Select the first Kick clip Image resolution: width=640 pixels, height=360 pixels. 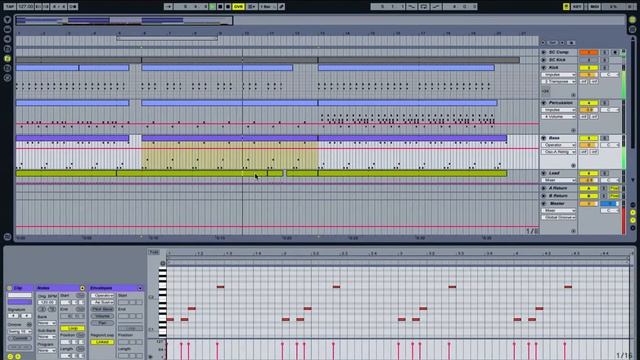point(47,68)
